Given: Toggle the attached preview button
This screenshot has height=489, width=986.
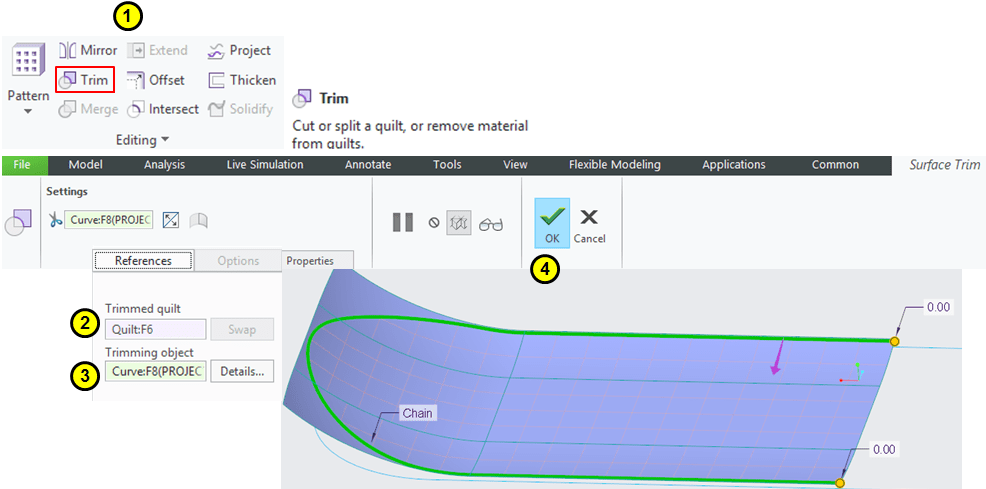Looking at the screenshot, I should pyautogui.click(x=460, y=223).
